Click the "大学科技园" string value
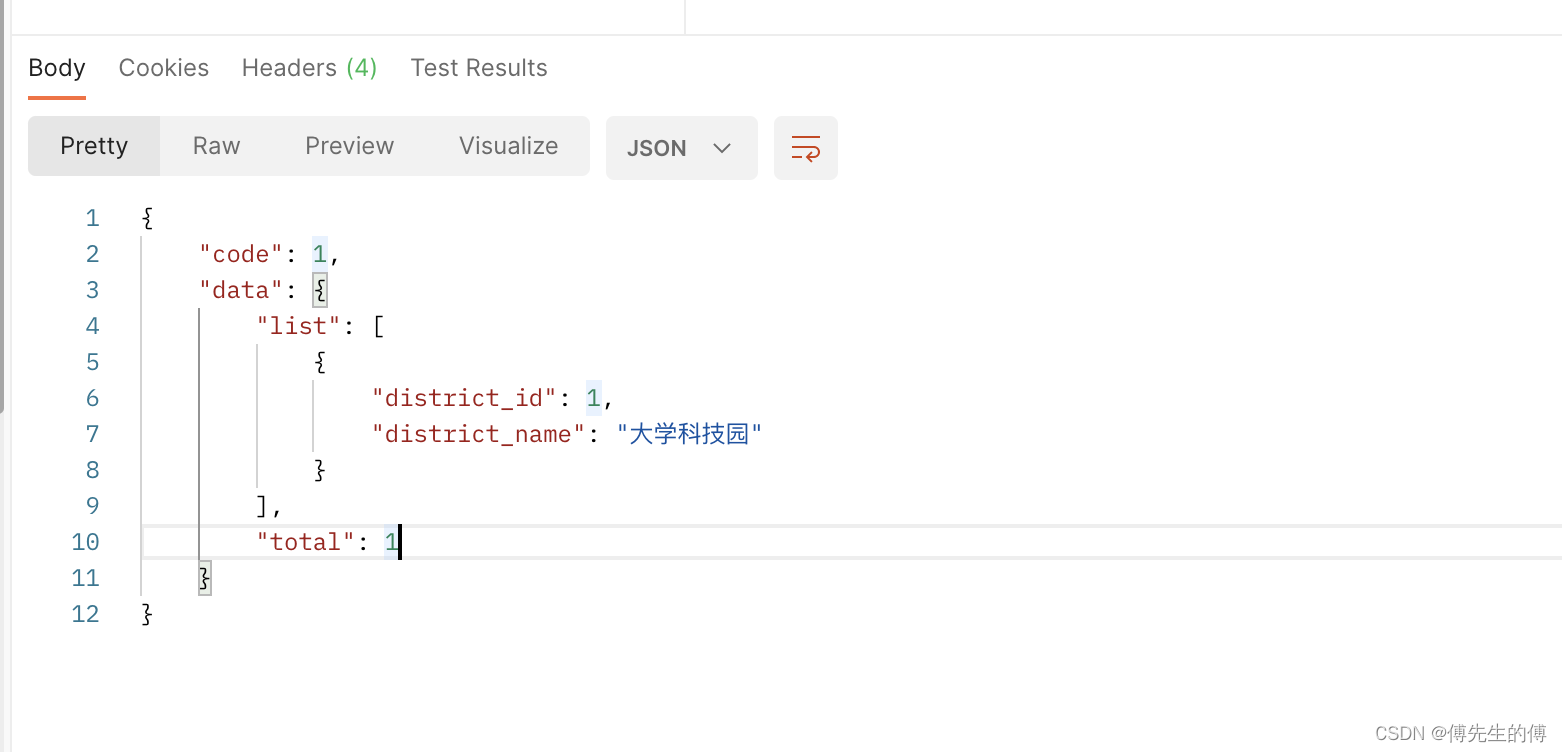Viewport: 1562px width, 752px height. pyautogui.click(x=690, y=434)
